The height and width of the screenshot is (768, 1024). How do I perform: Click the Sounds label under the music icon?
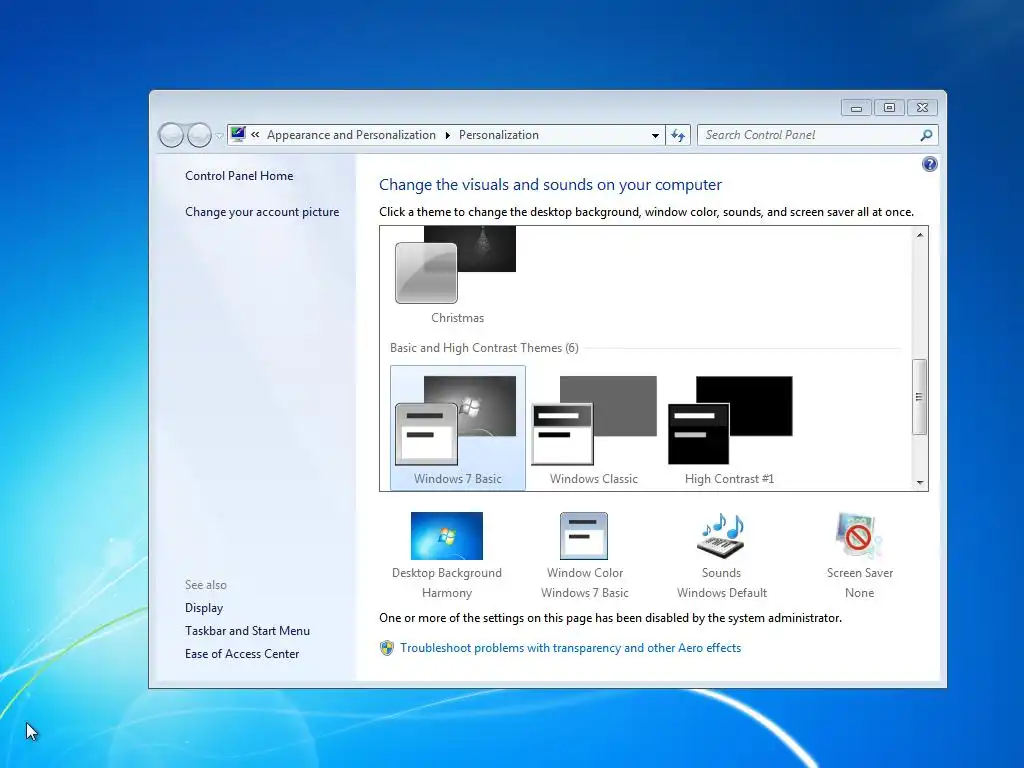(x=721, y=573)
